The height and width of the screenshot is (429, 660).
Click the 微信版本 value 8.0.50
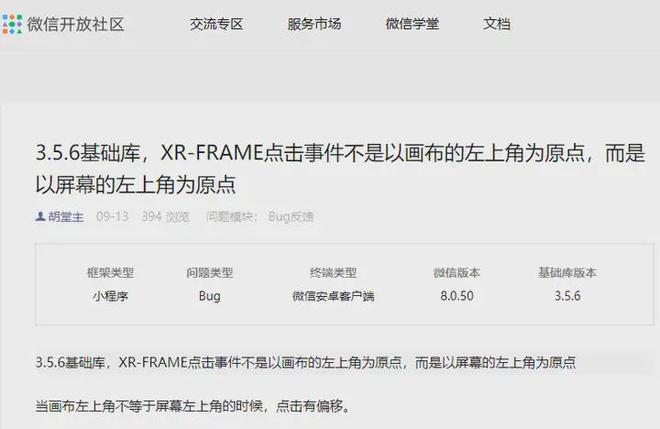(457, 296)
